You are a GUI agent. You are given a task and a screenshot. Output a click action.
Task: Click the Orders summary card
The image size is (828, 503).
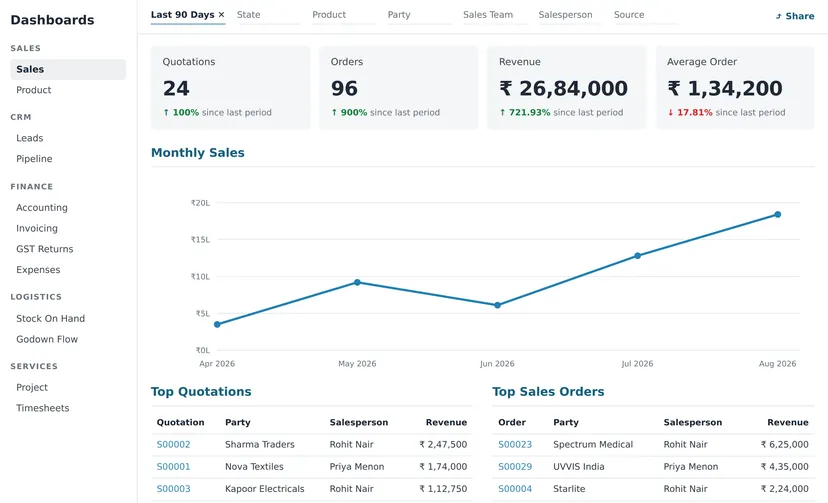[x=399, y=88]
